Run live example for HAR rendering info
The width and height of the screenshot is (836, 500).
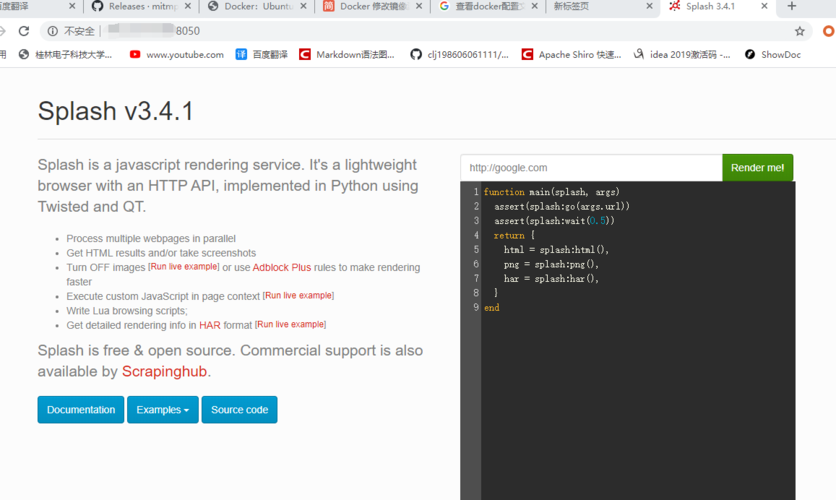coord(291,324)
